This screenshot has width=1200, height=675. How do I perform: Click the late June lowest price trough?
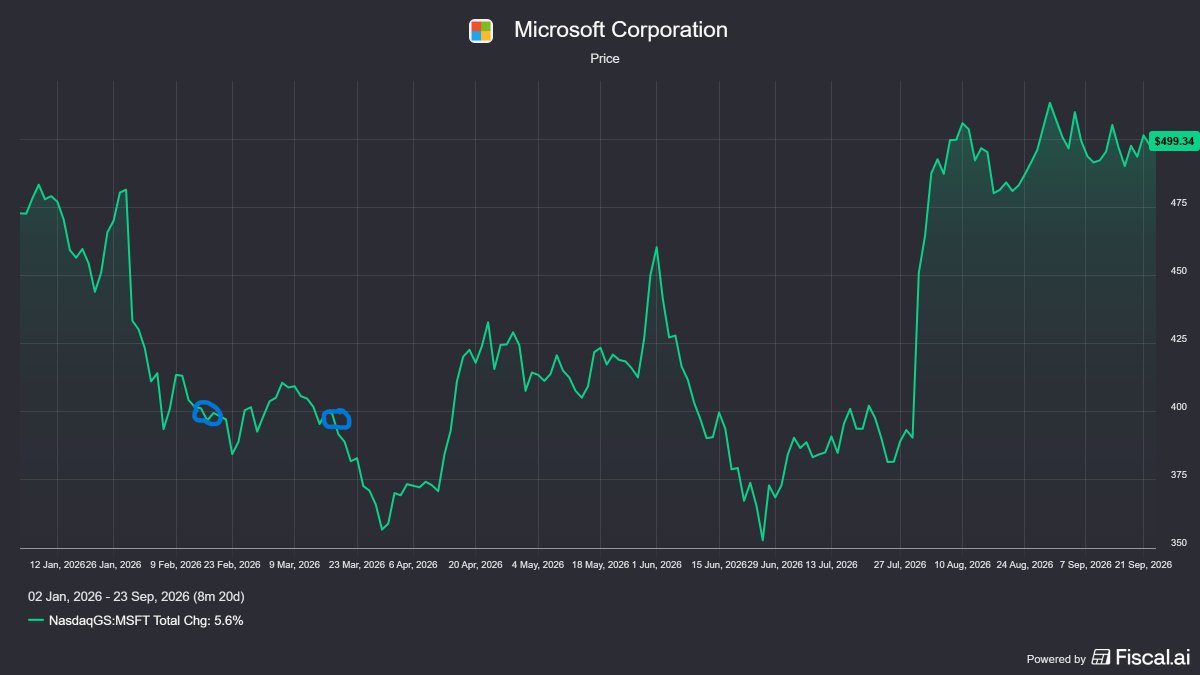coord(762,540)
